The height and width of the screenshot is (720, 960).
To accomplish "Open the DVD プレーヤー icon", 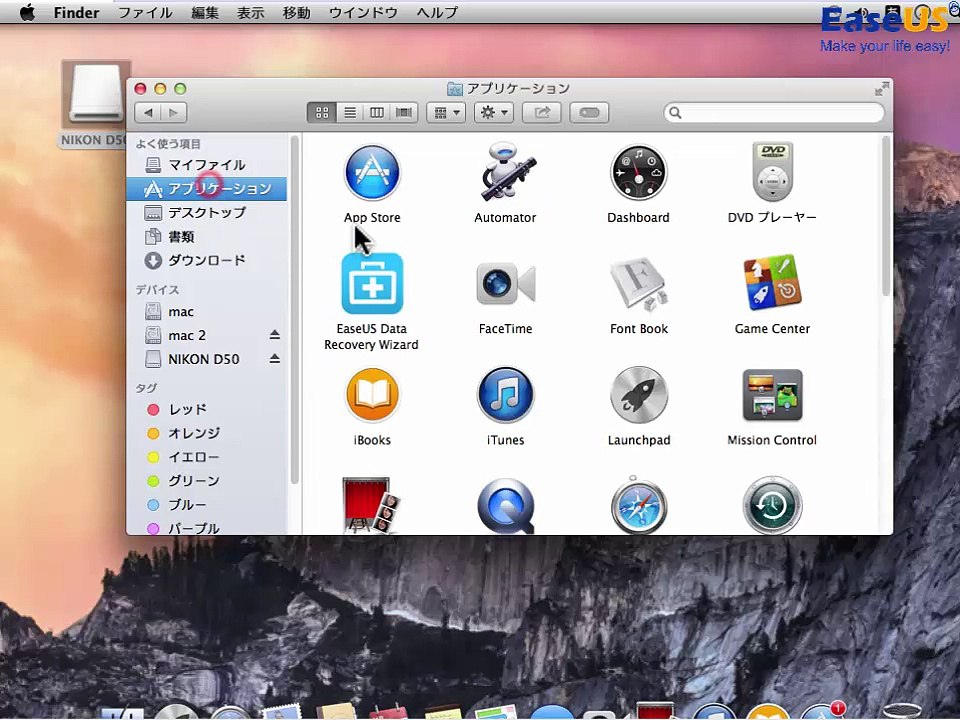I will pos(772,173).
